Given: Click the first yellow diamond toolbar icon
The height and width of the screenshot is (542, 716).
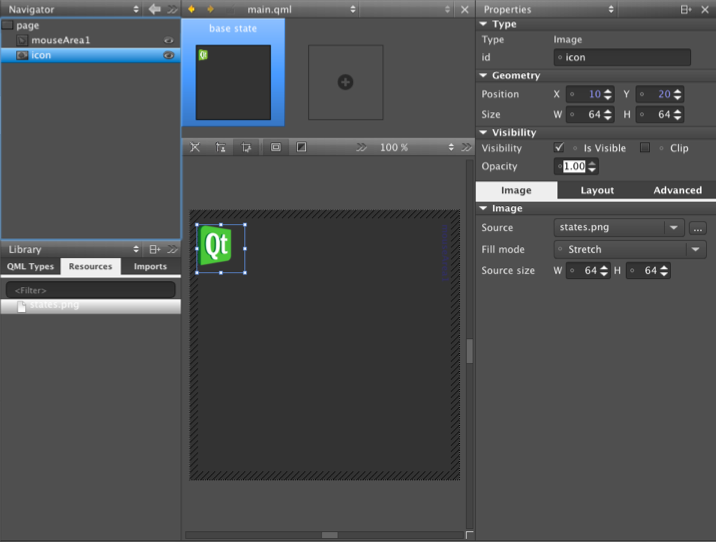Looking at the screenshot, I should click(x=191, y=9).
